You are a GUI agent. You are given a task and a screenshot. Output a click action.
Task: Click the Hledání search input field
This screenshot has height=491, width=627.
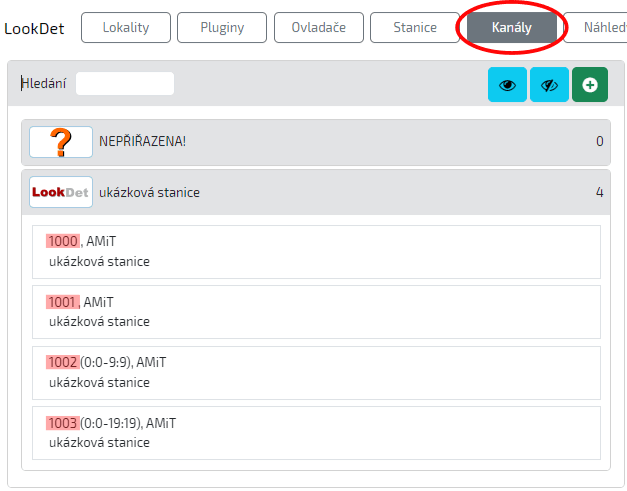pos(125,84)
